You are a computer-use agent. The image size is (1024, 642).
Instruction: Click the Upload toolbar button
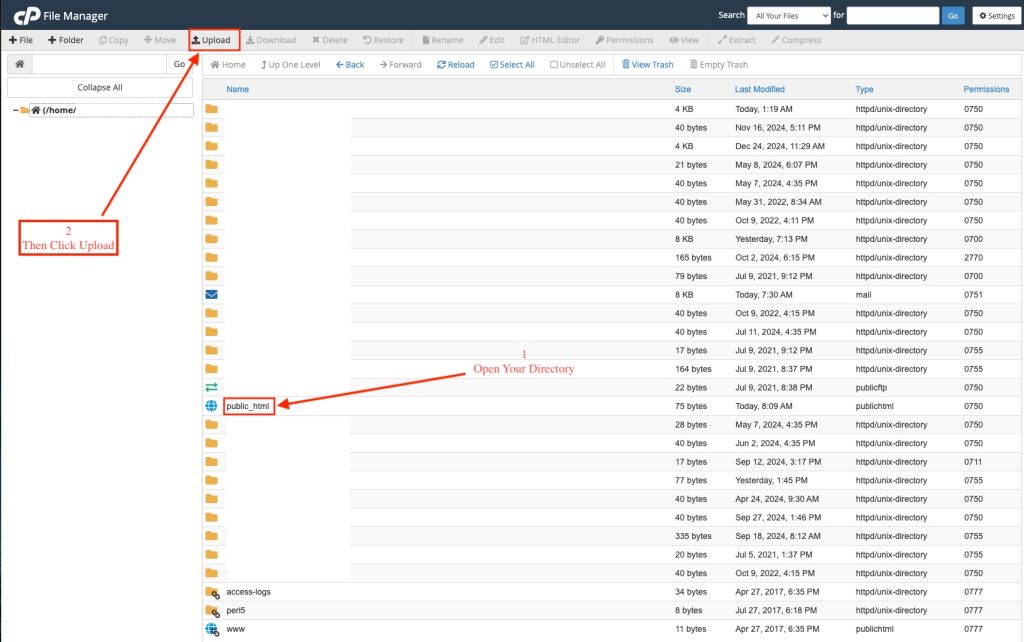click(x=211, y=40)
